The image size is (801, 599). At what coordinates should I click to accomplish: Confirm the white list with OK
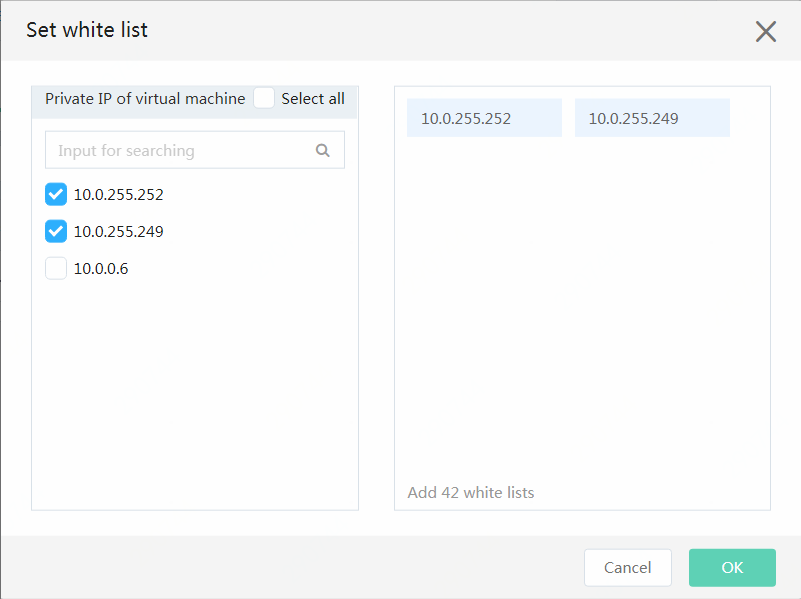[x=732, y=567]
